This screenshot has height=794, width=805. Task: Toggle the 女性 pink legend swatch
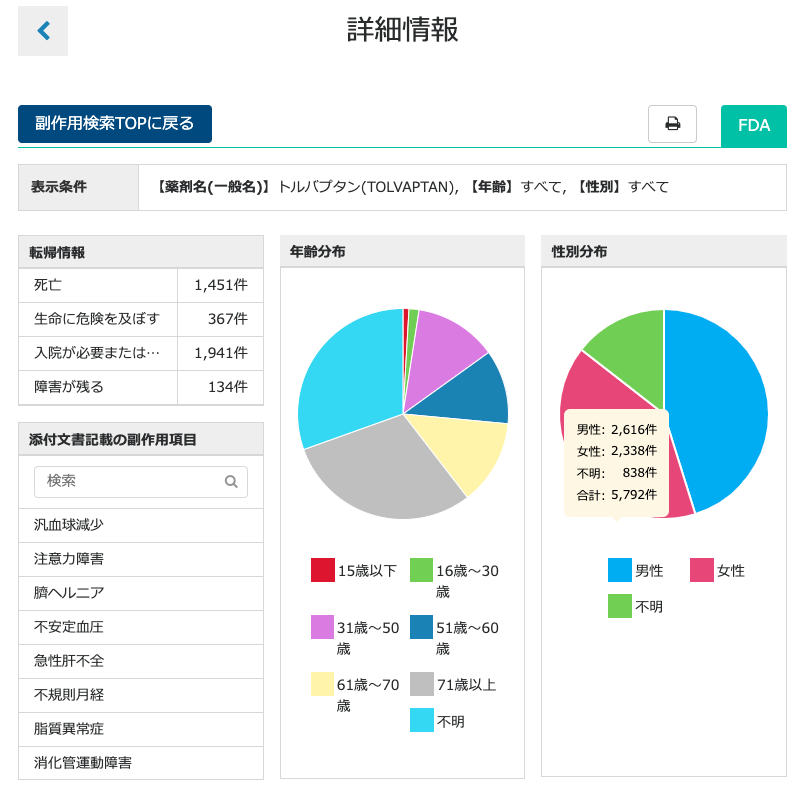[x=702, y=570]
